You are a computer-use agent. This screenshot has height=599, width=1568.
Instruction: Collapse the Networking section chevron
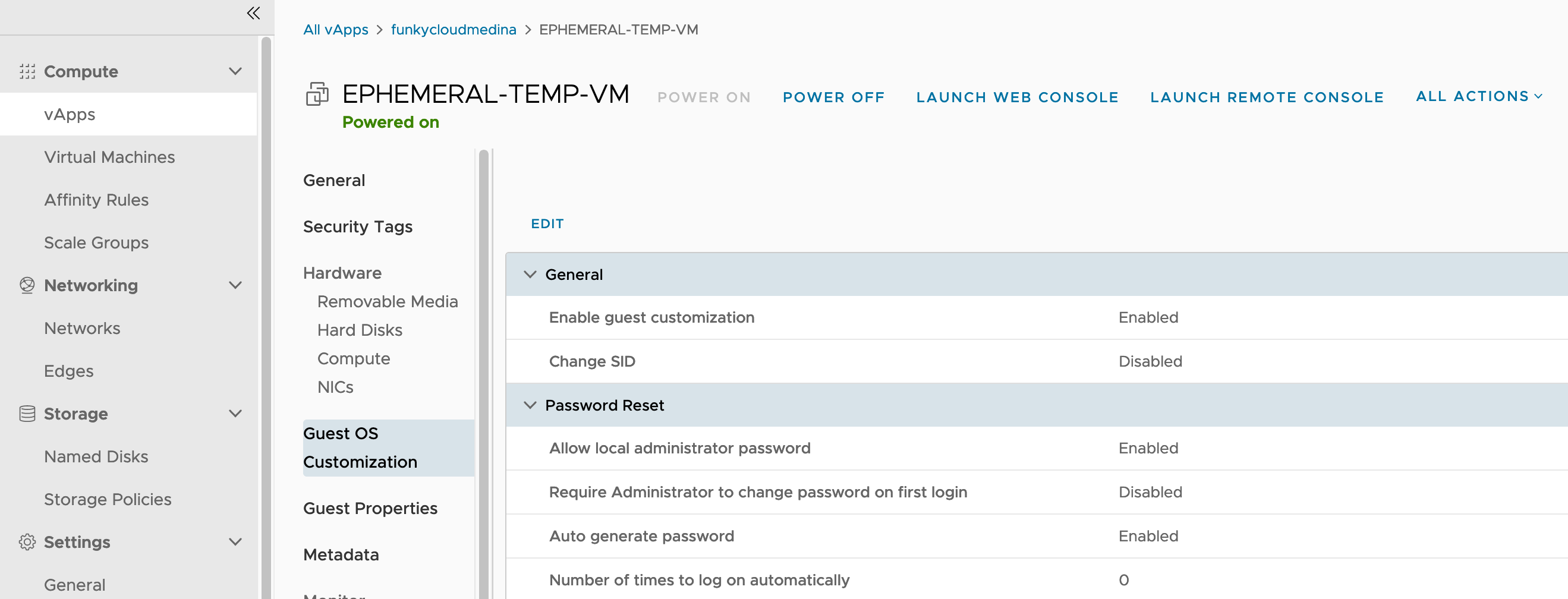point(235,285)
